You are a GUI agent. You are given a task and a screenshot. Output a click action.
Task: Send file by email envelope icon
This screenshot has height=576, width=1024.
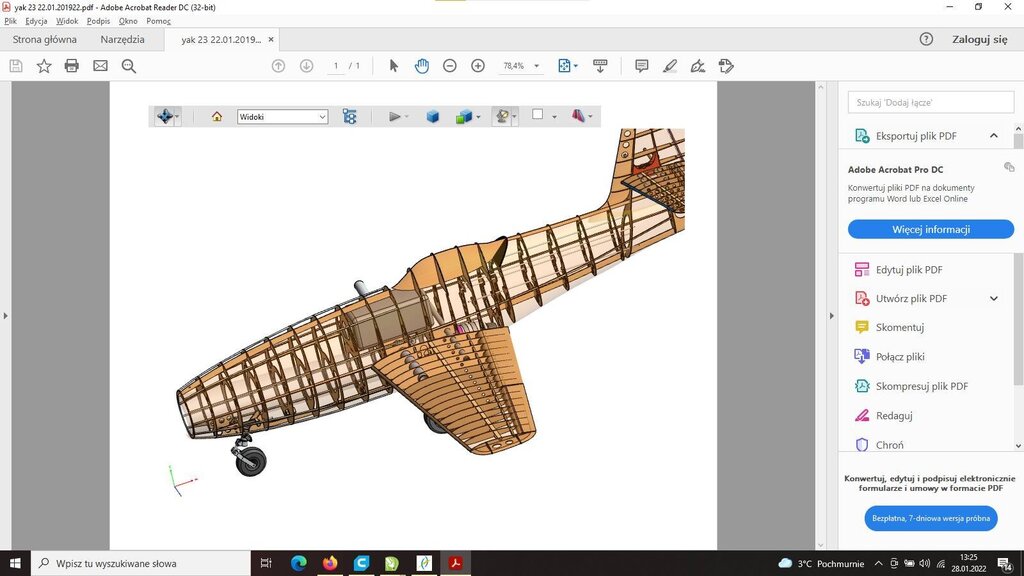pyautogui.click(x=100, y=66)
